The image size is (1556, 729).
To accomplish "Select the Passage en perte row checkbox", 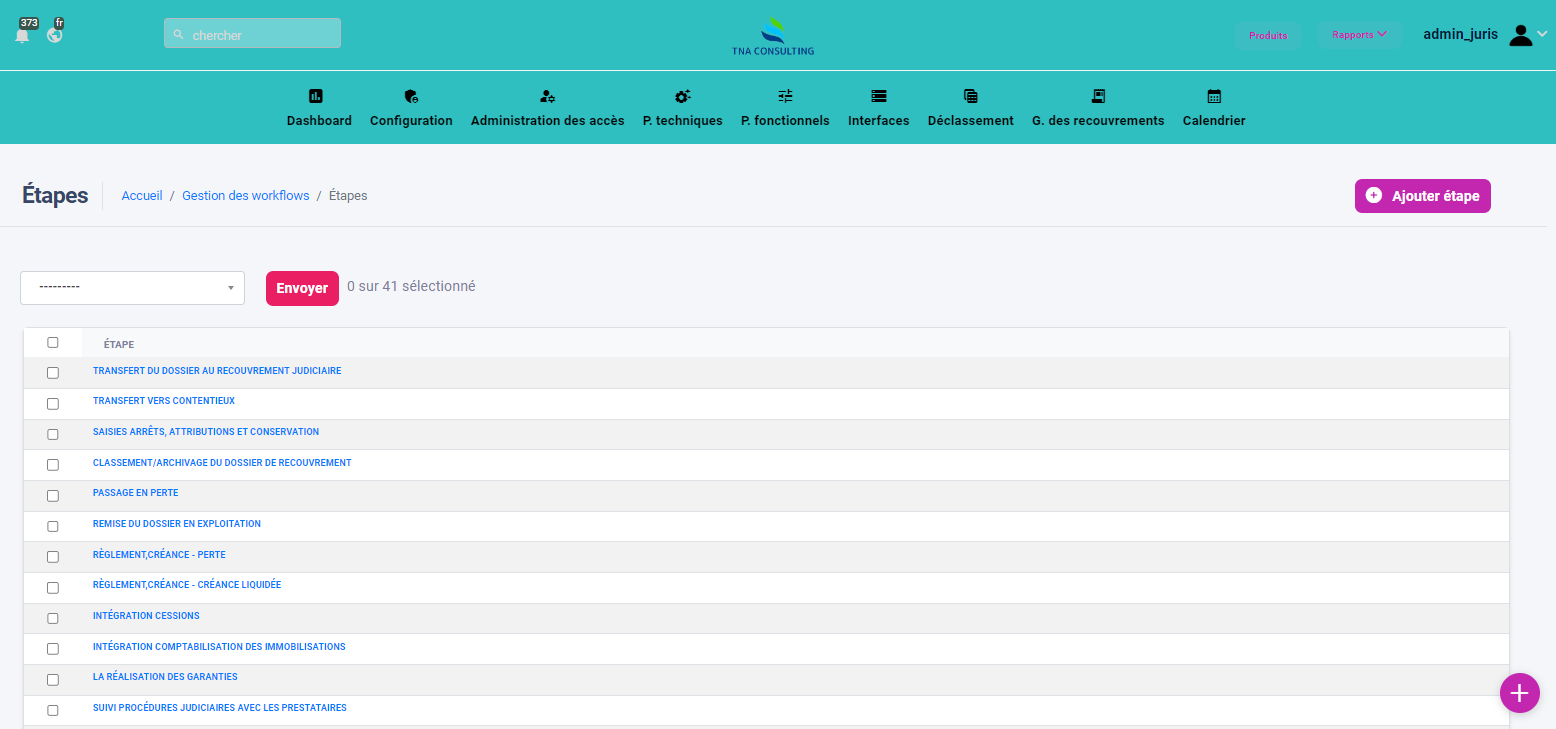I will pyautogui.click(x=53, y=496).
